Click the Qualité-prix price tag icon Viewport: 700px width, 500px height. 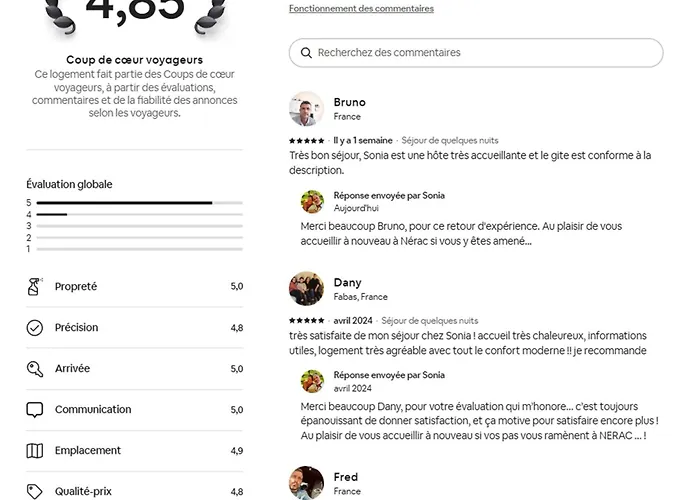tap(35, 491)
